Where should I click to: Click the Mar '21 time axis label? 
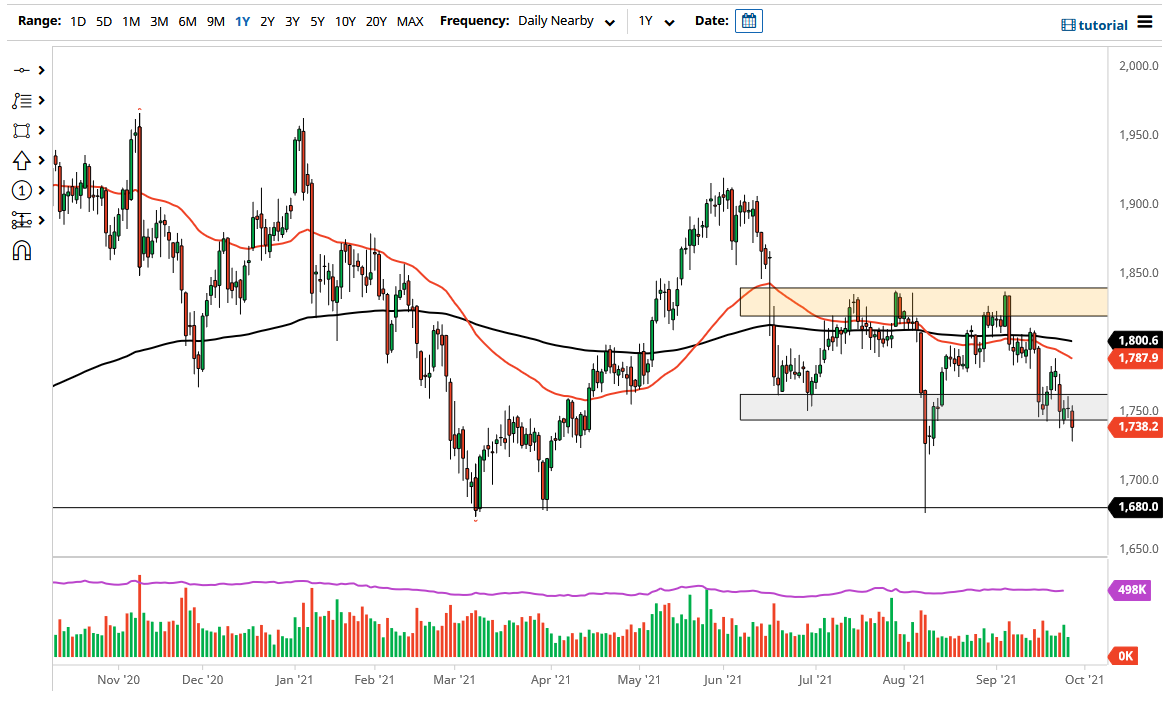coord(454,680)
